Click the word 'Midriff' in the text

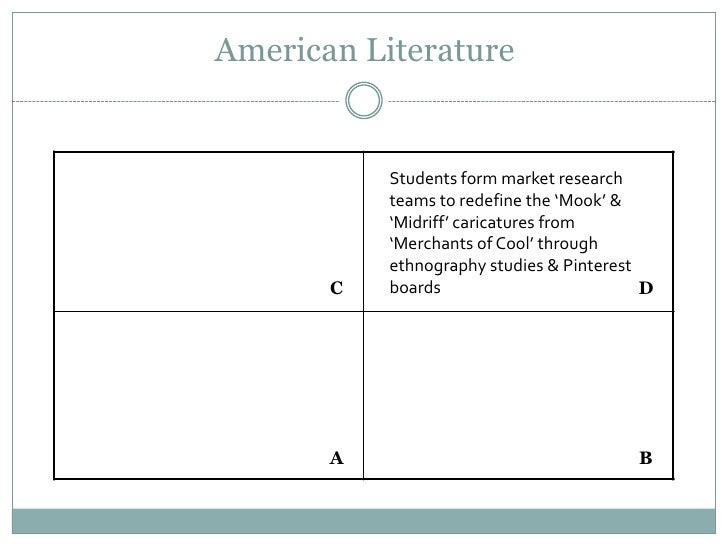point(419,222)
